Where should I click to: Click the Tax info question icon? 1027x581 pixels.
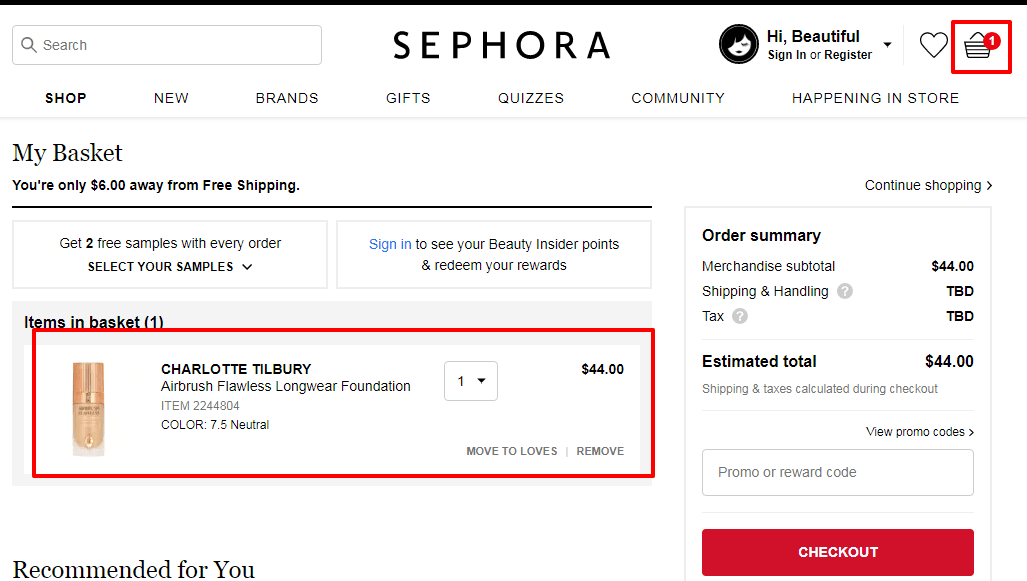[740, 316]
